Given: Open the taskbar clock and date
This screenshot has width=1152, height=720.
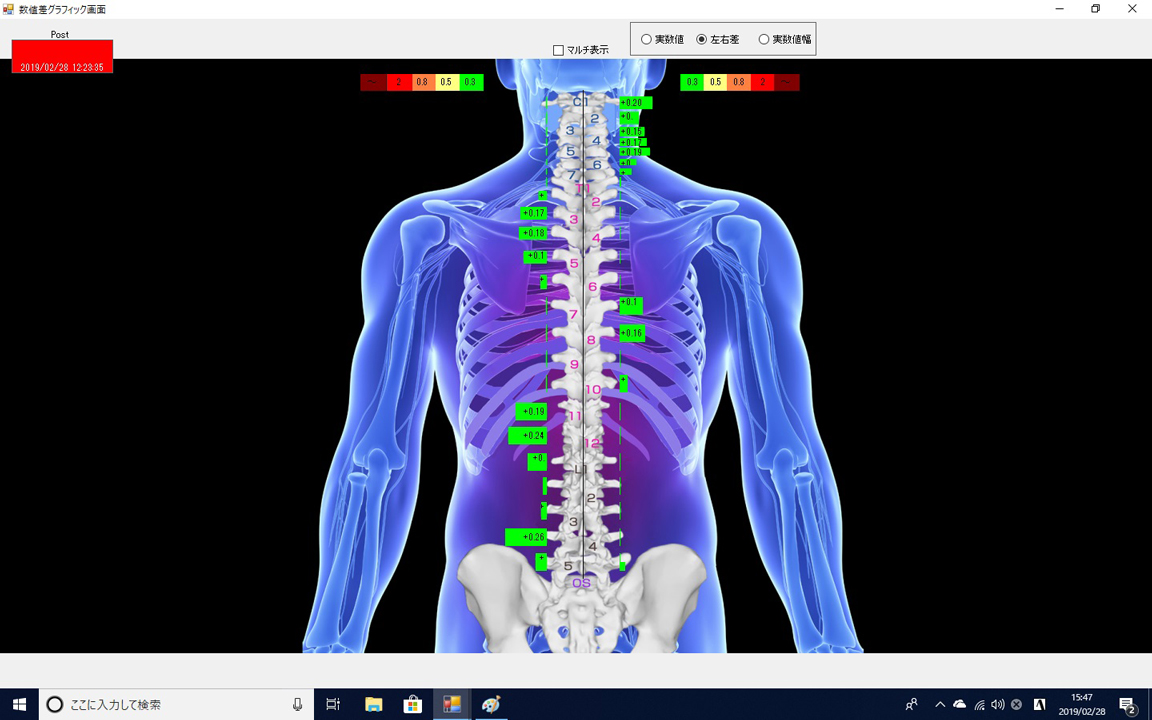Looking at the screenshot, I should click(x=1081, y=705).
